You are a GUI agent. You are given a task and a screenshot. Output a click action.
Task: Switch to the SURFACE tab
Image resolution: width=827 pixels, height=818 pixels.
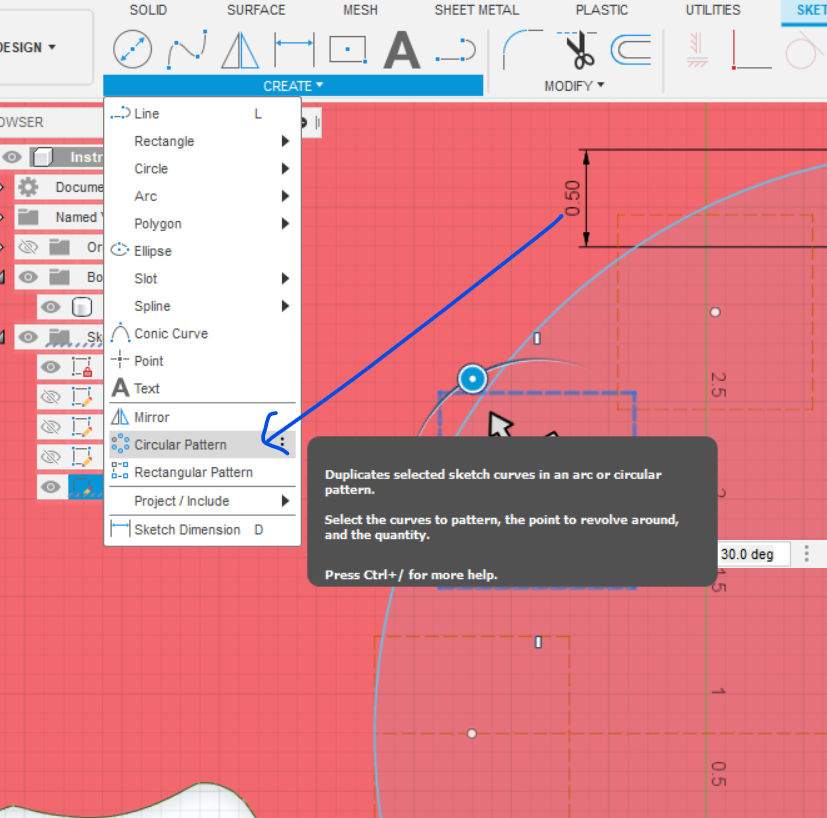pos(256,10)
